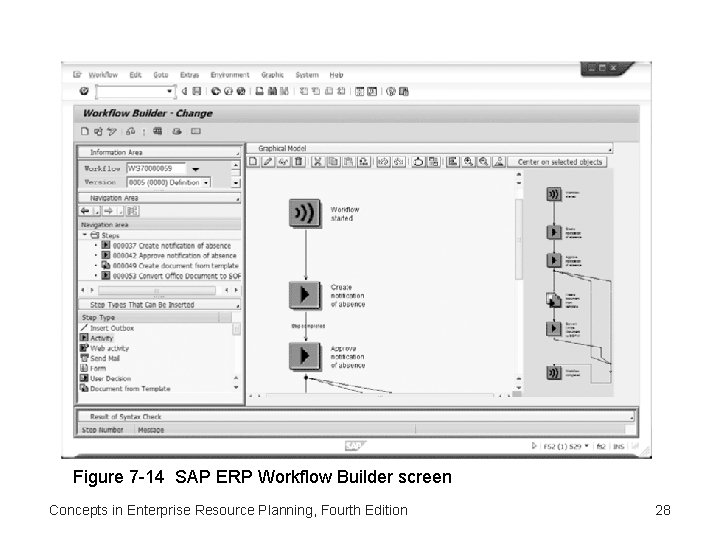
Task: Click the Approve notification of absence node
Action: pos(305,356)
